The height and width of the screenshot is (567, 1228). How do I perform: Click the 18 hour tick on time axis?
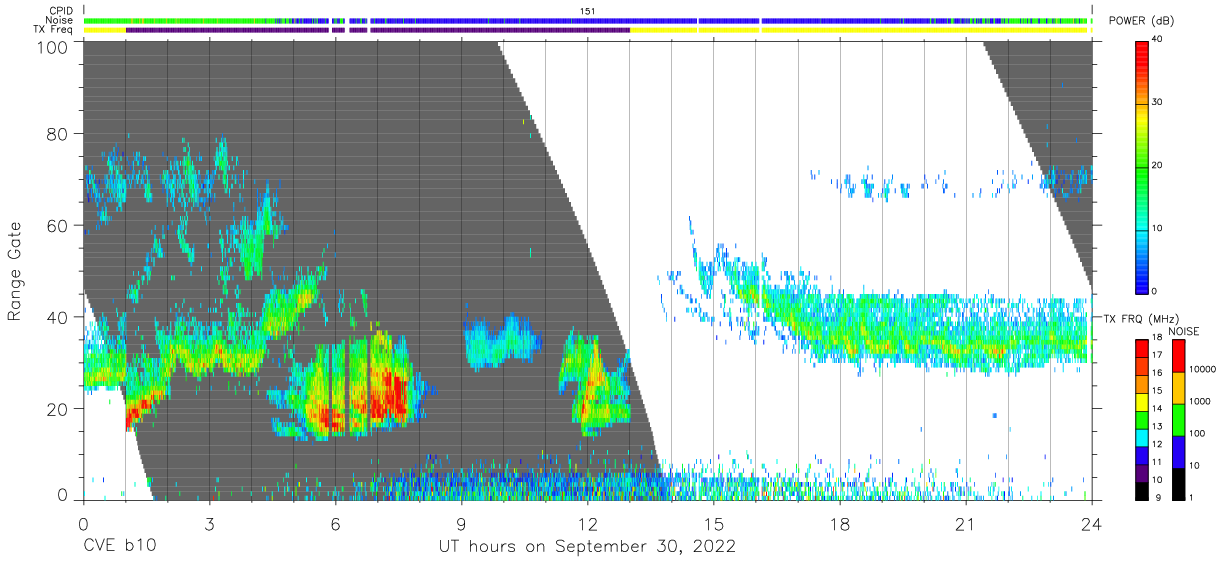tap(839, 524)
